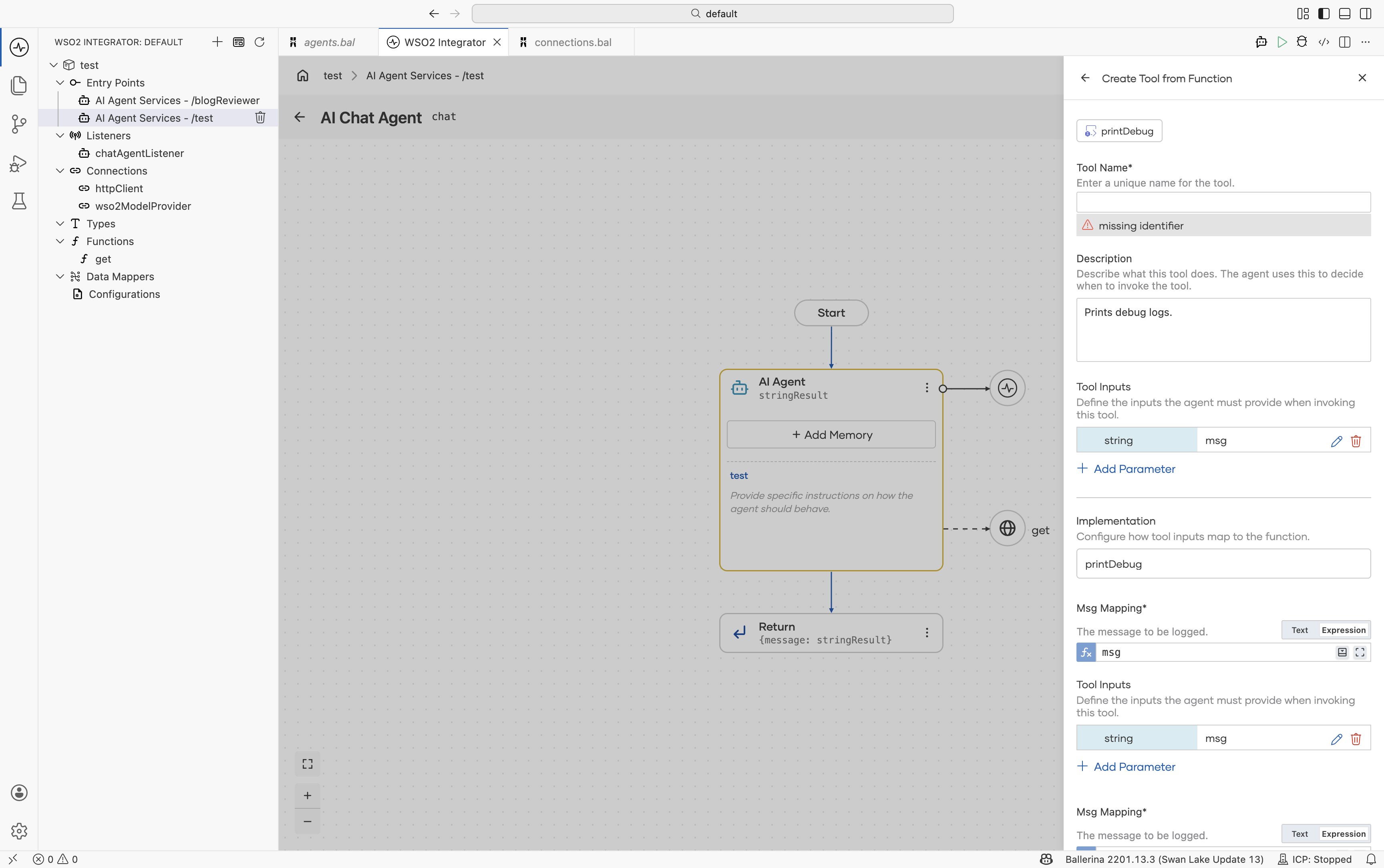The width and height of the screenshot is (1384, 868).
Task: Open the Return node options menu
Action: pos(927,633)
